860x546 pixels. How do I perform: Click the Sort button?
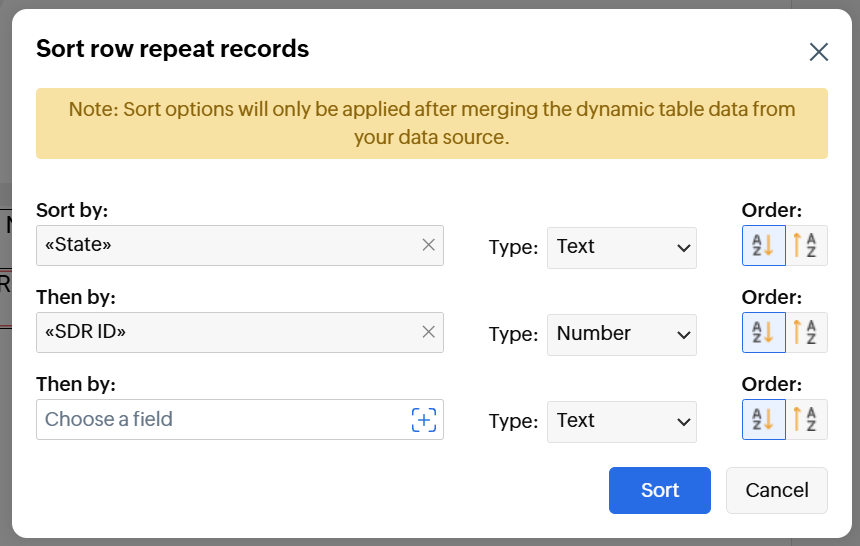coord(659,490)
